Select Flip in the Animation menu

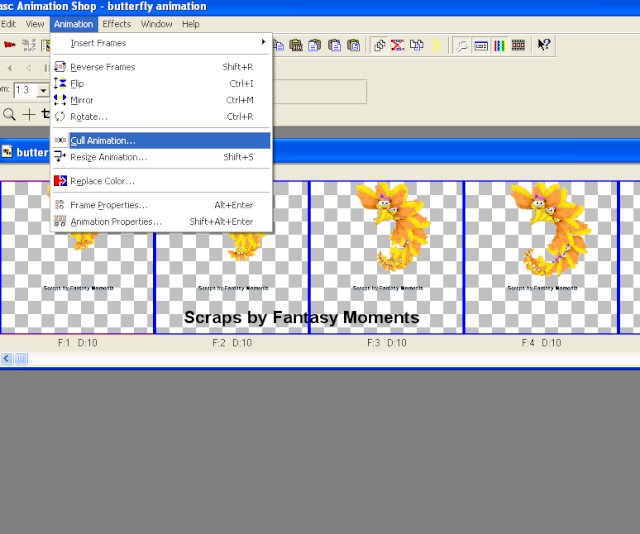(x=162, y=84)
